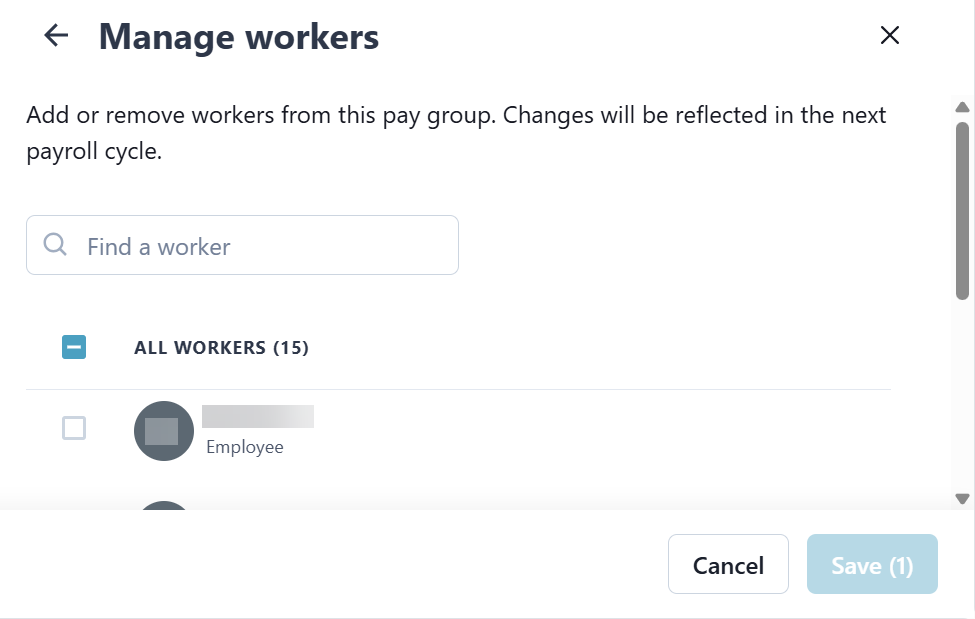Click the vertical scrollbar thumb
Viewport: 975px width, 619px height.
[x=962, y=210]
